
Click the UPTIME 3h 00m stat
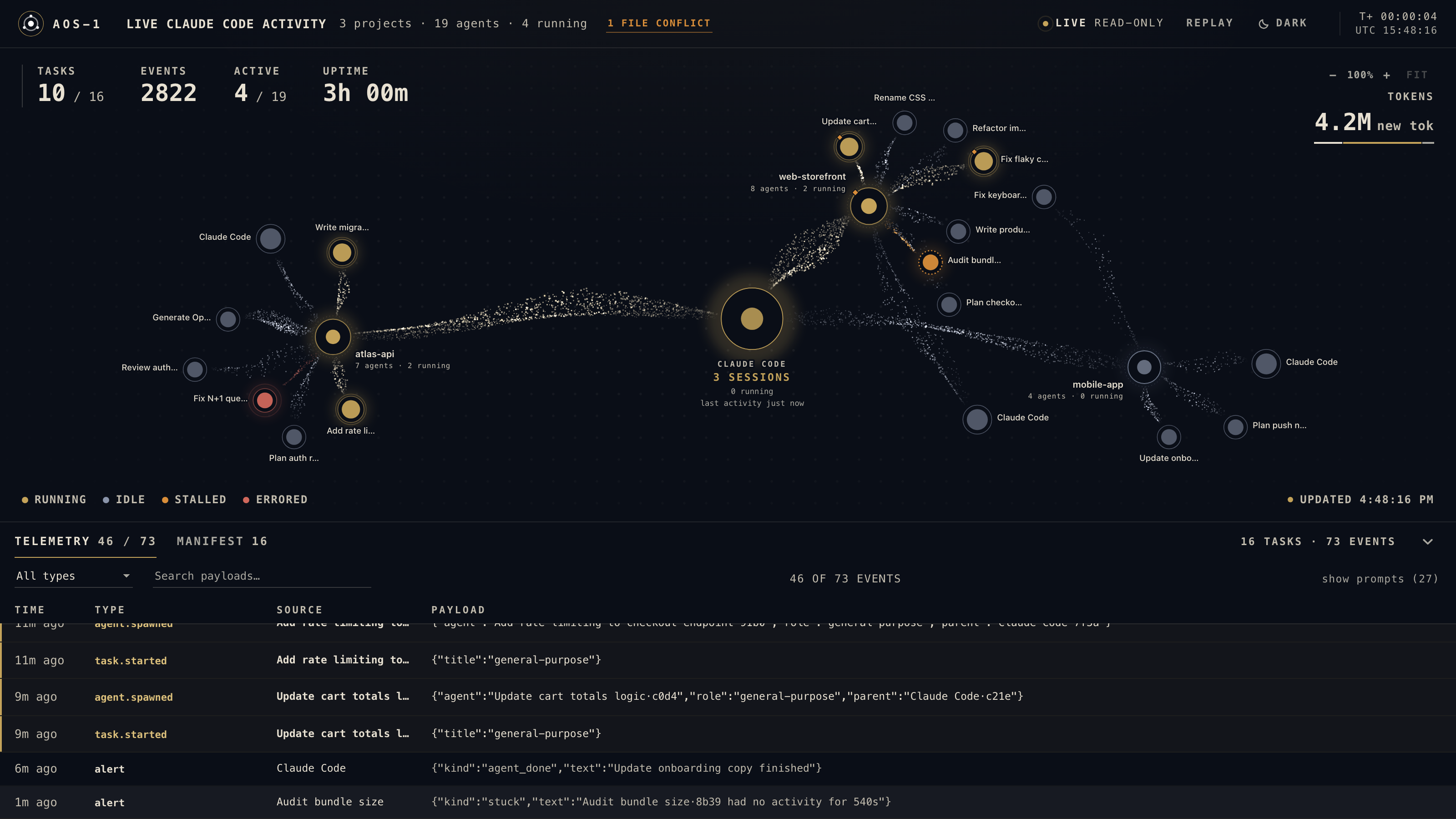[365, 86]
